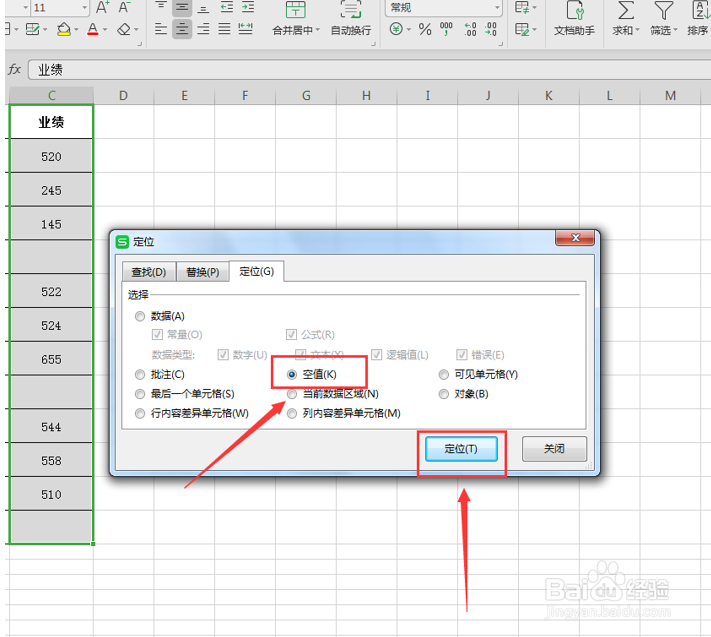Apply percent style

pyautogui.click(x=425, y=29)
